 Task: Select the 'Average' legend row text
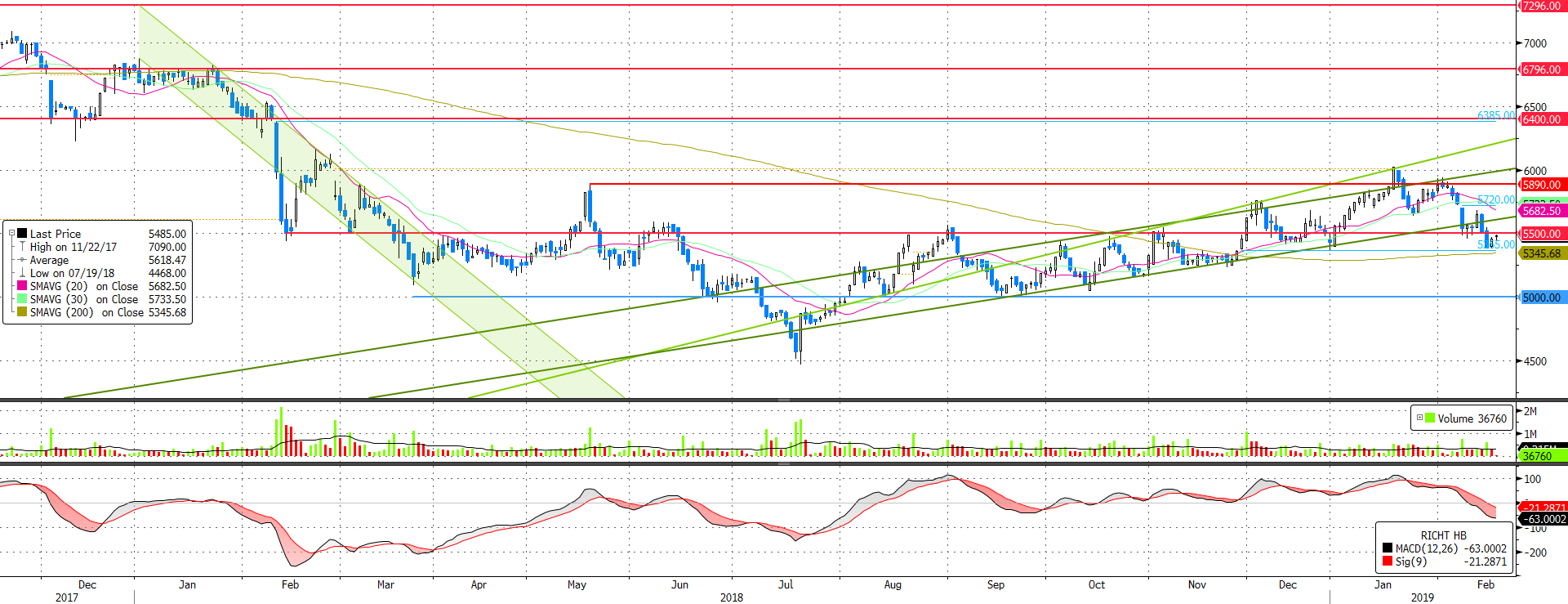[x=49, y=260]
